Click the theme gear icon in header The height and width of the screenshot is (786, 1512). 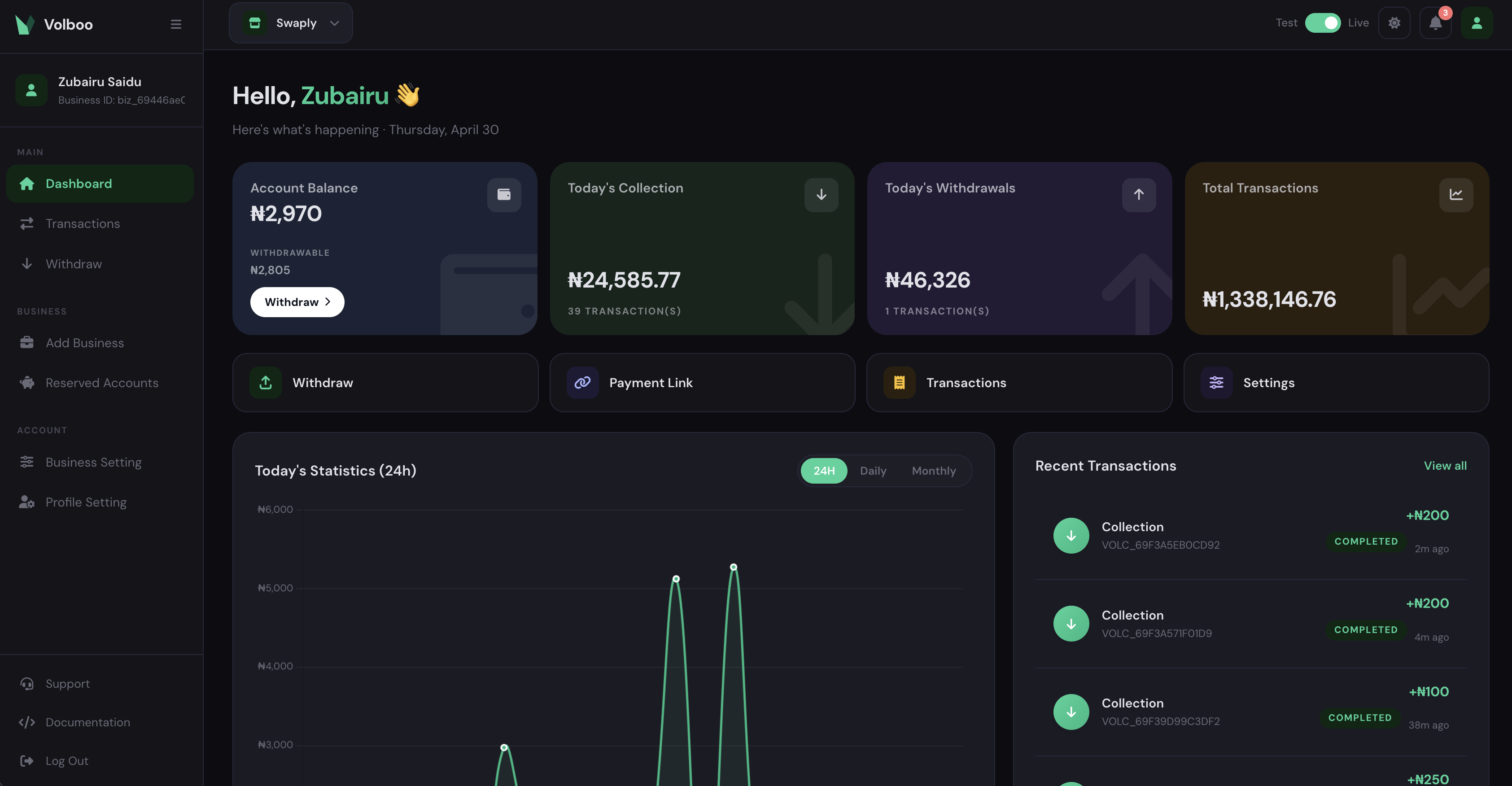[1394, 23]
